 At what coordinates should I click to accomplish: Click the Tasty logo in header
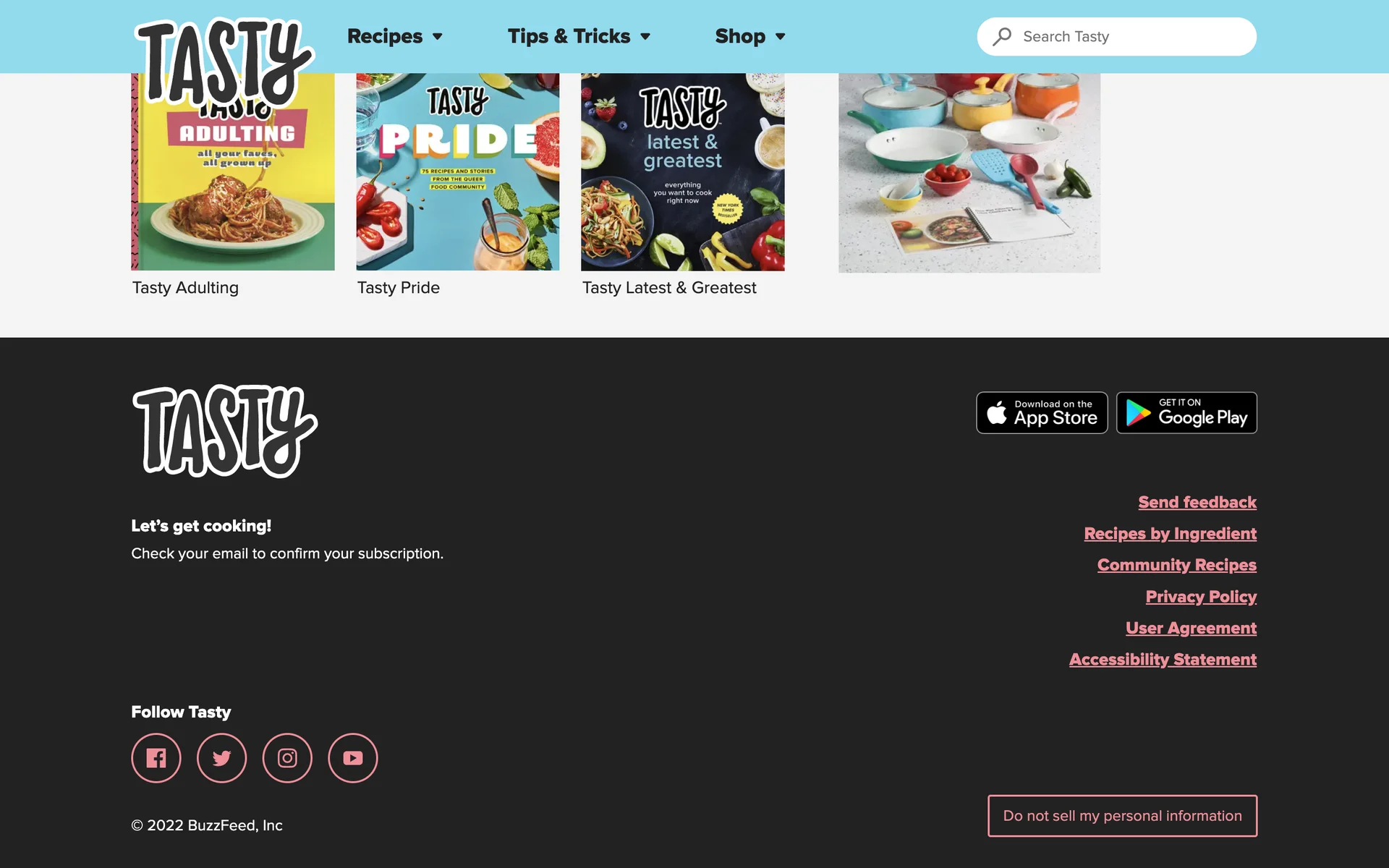click(x=224, y=61)
